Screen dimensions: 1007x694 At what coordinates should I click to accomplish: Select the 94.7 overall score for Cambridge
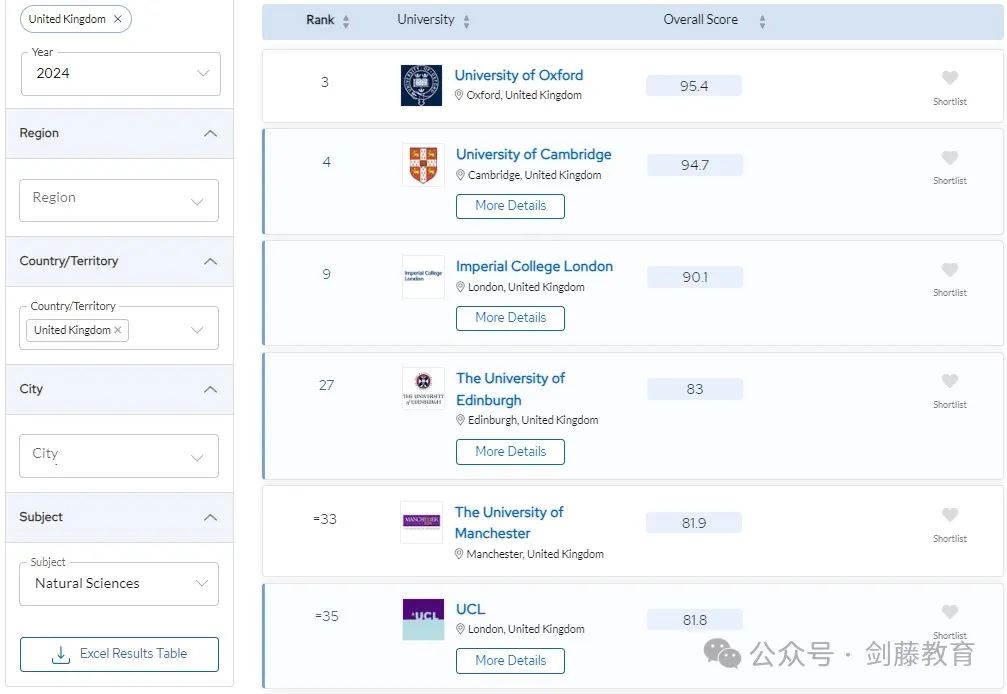pyautogui.click(x=695, y=165)
